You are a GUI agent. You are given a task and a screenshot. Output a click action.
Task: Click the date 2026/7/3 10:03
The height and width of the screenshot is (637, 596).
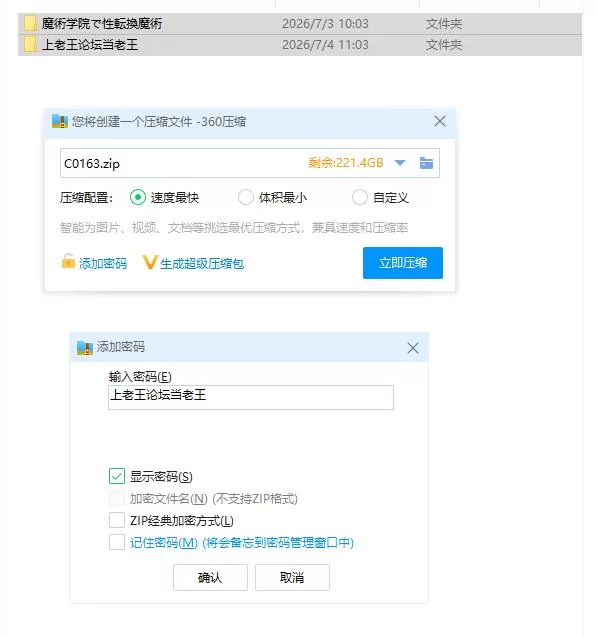coord(325,24)
